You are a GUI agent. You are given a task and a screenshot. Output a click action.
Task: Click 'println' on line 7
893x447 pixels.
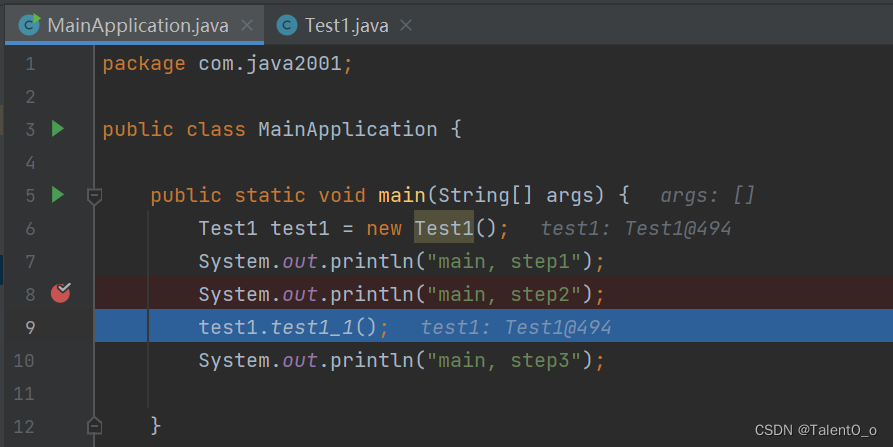(372, 262)
